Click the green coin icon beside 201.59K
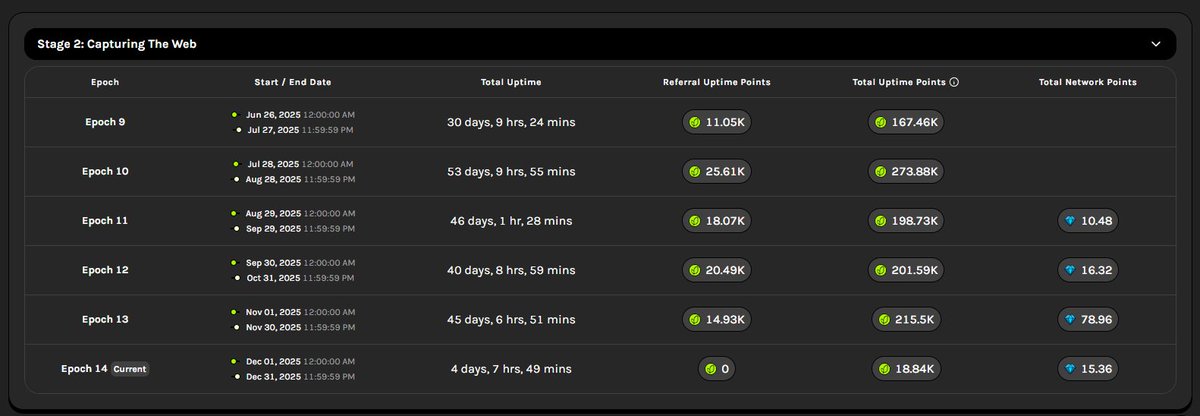Screen dimensions: 1200x416 pos(880,270)
